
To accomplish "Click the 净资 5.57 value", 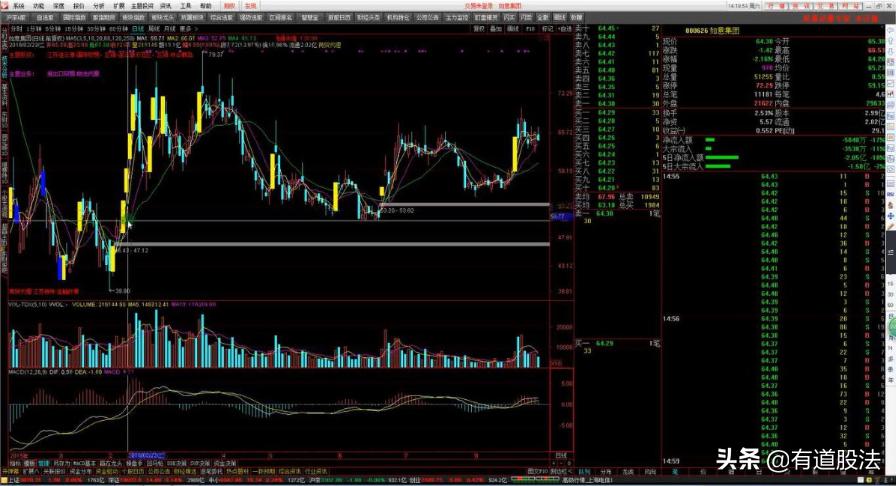I will pos(766,122).
